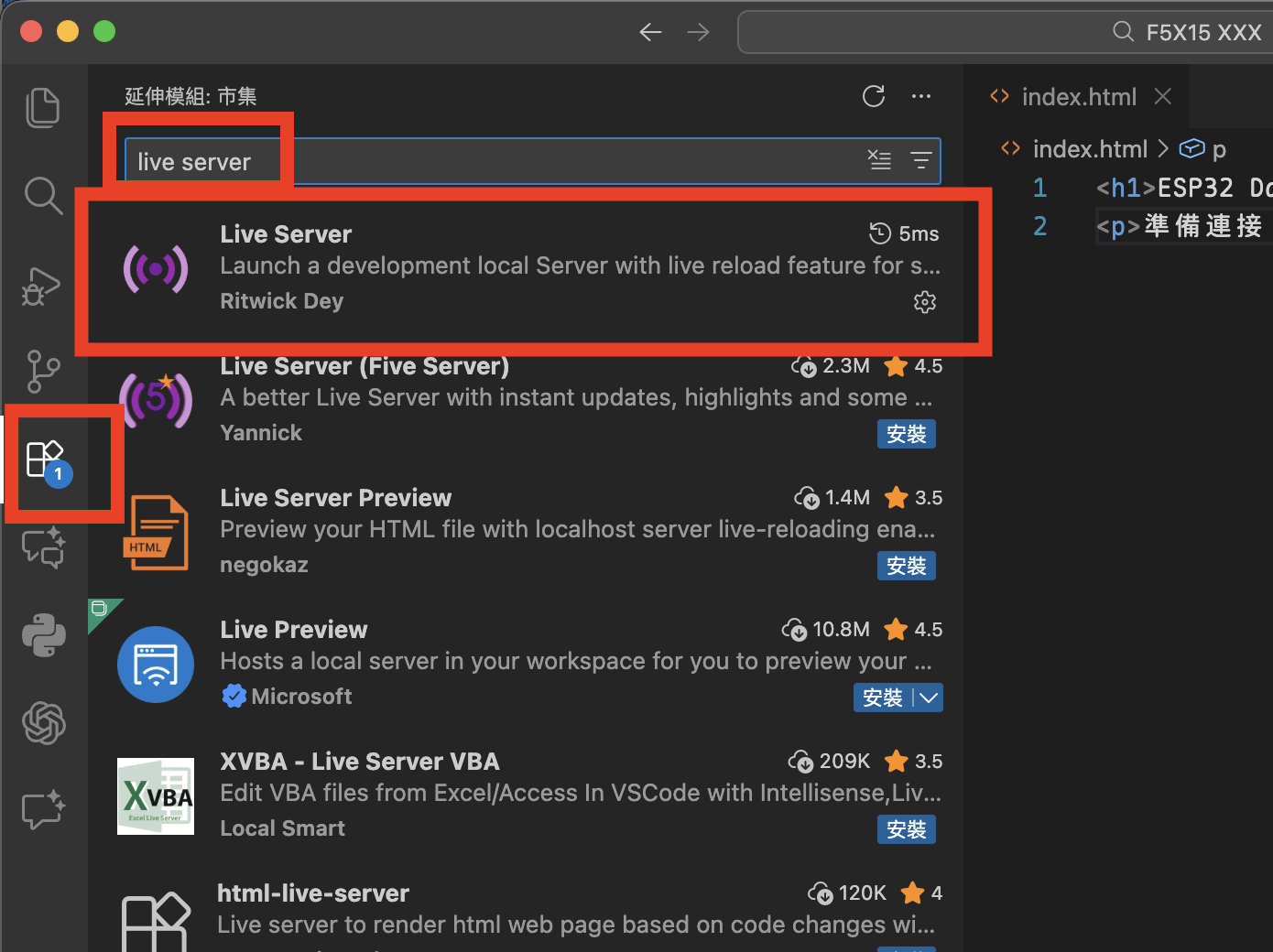
Task: Refresh the extensions marketplace list
Action: (x=874, y=96)
